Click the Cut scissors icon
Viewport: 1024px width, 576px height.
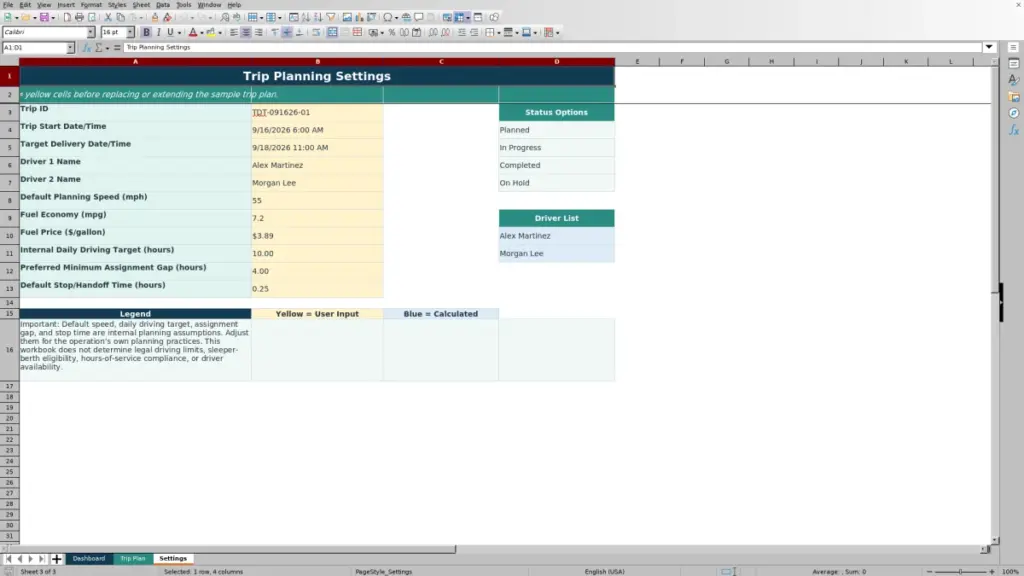tap(108, 18)
